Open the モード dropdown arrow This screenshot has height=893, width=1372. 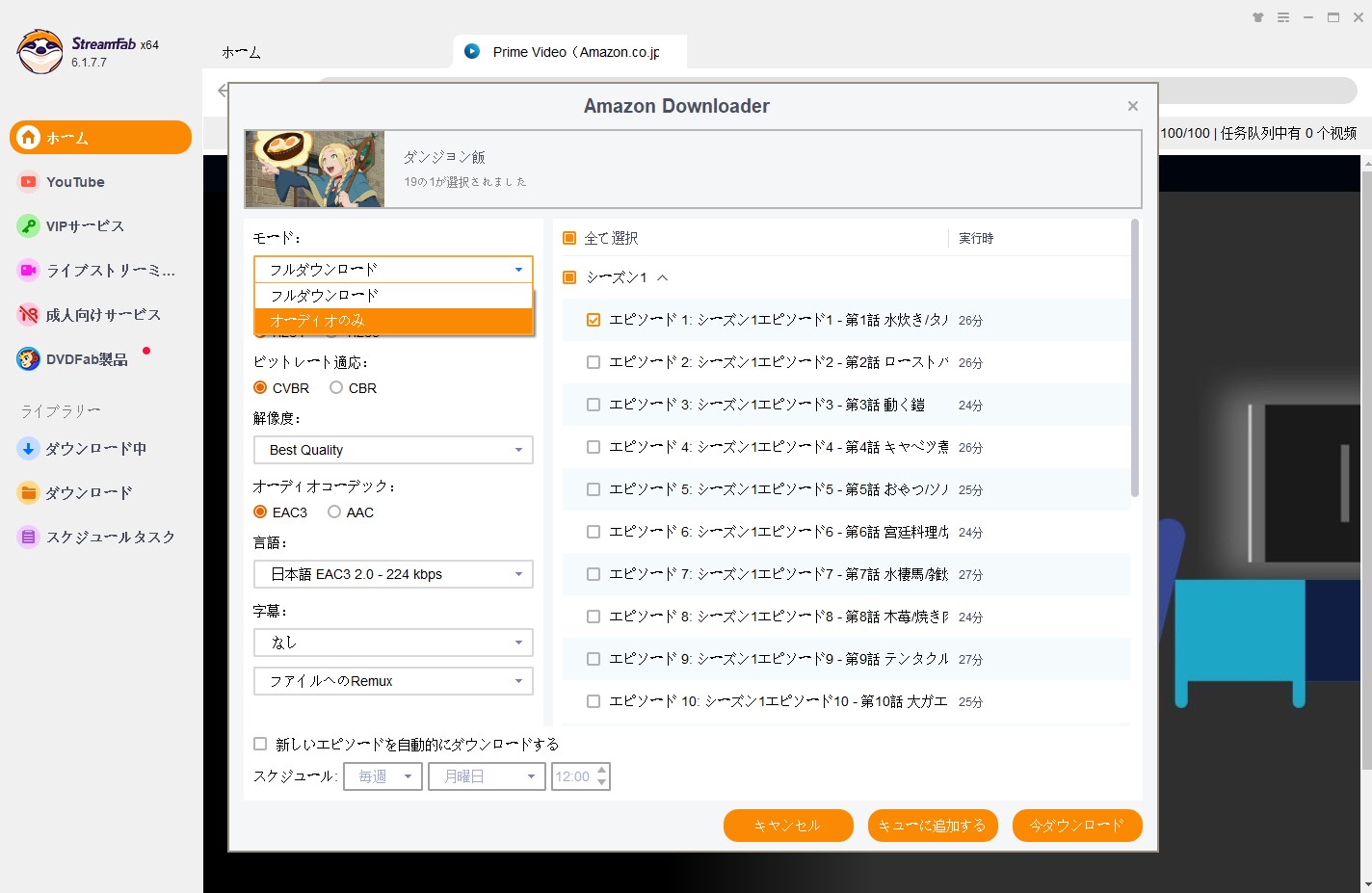(518, 270)
